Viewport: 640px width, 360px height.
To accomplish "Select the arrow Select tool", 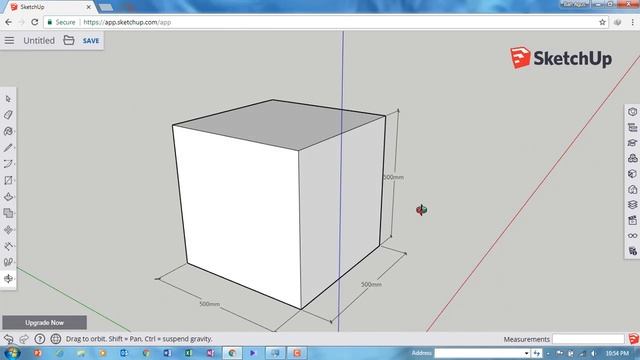I will pos(8,99).
